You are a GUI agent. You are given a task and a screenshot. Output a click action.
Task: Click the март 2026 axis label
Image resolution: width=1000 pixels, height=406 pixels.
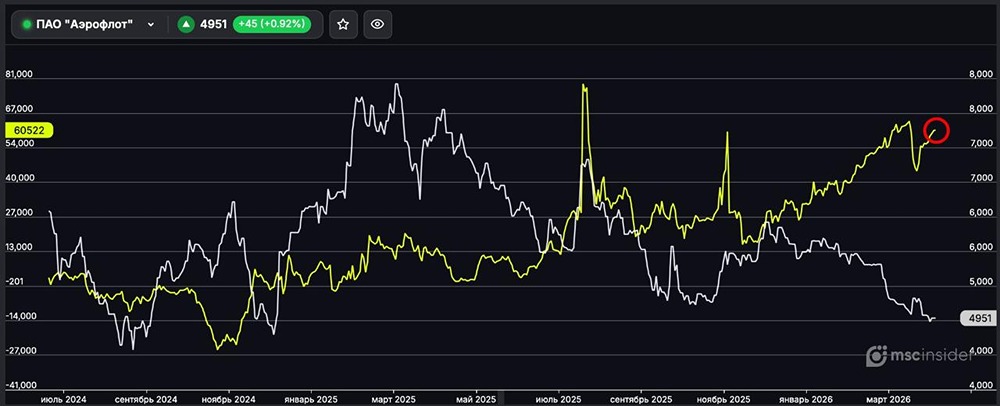tap(889, 398)
